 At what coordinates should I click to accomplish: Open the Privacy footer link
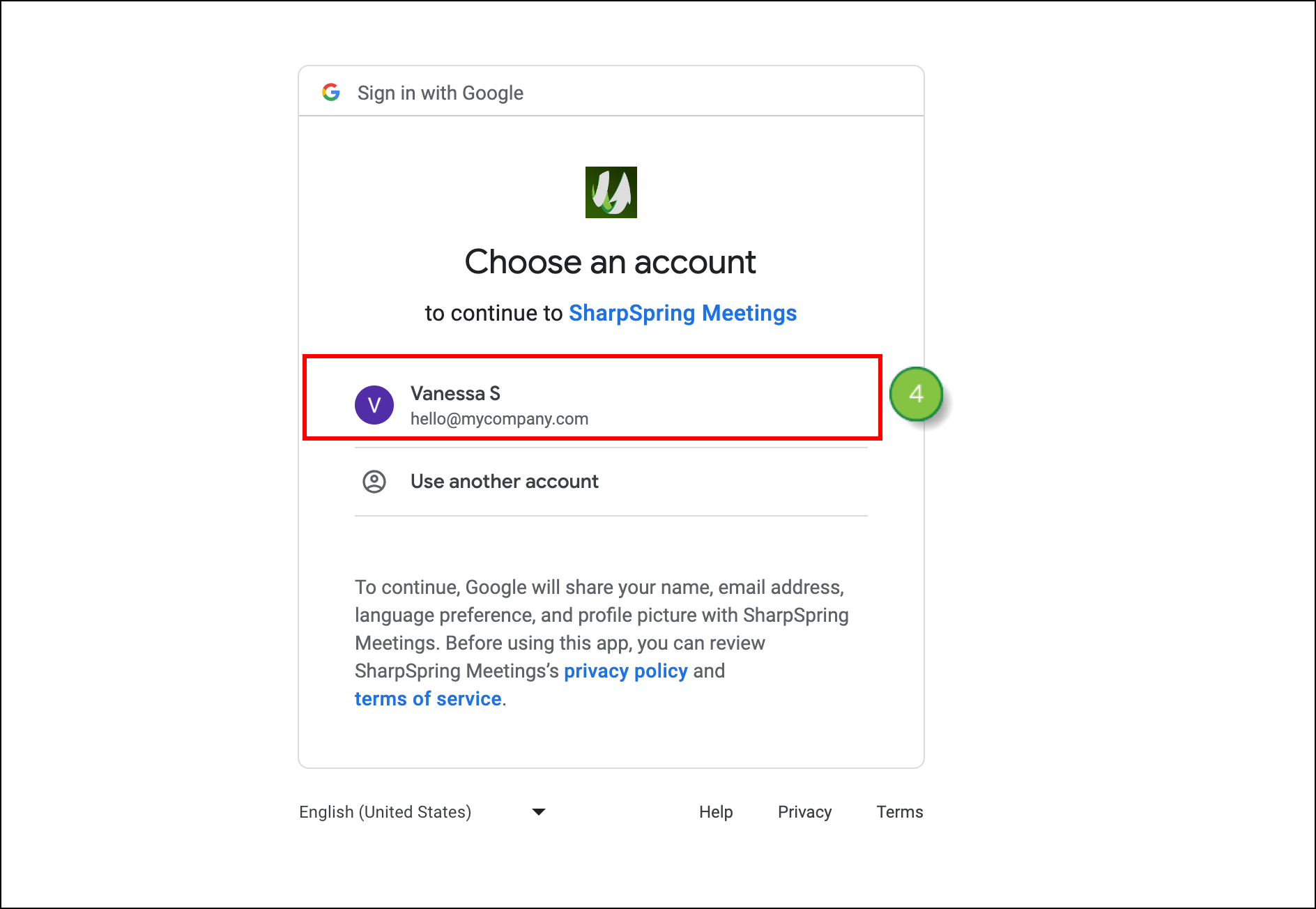click(804, 812)
